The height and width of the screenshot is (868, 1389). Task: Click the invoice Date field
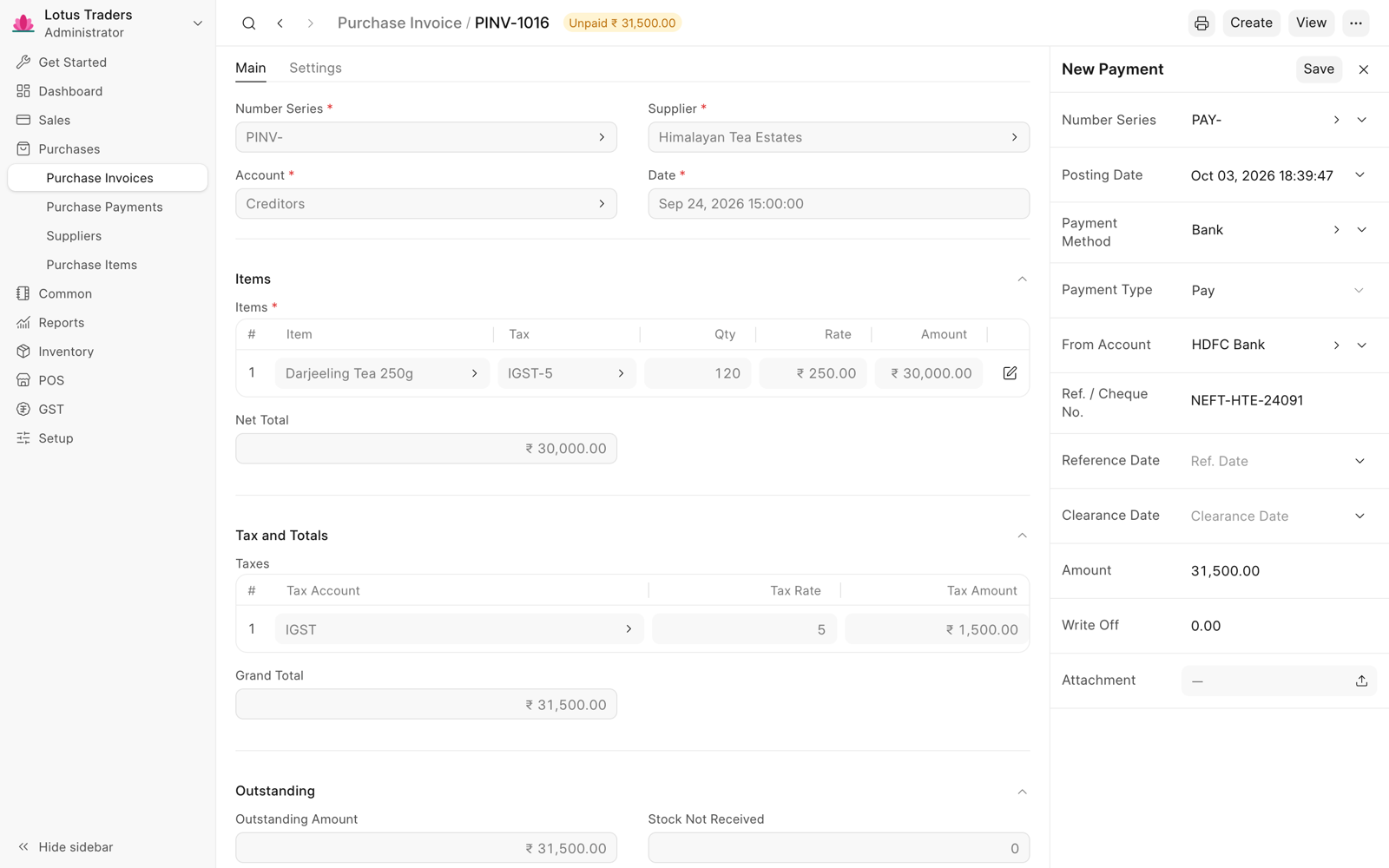coord(839,204)
